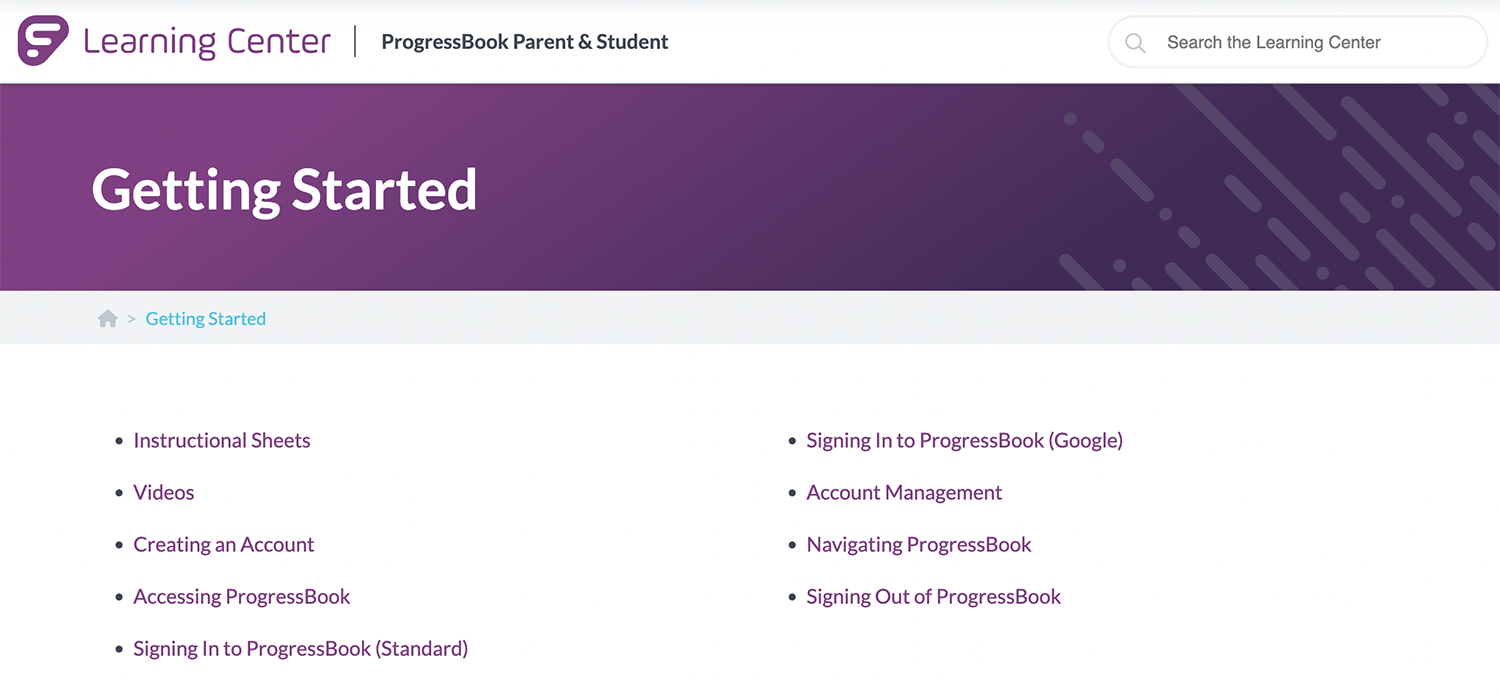Click the breadcrumb separator arrow
1500x697 pixels.
click(x=132, y=319)
